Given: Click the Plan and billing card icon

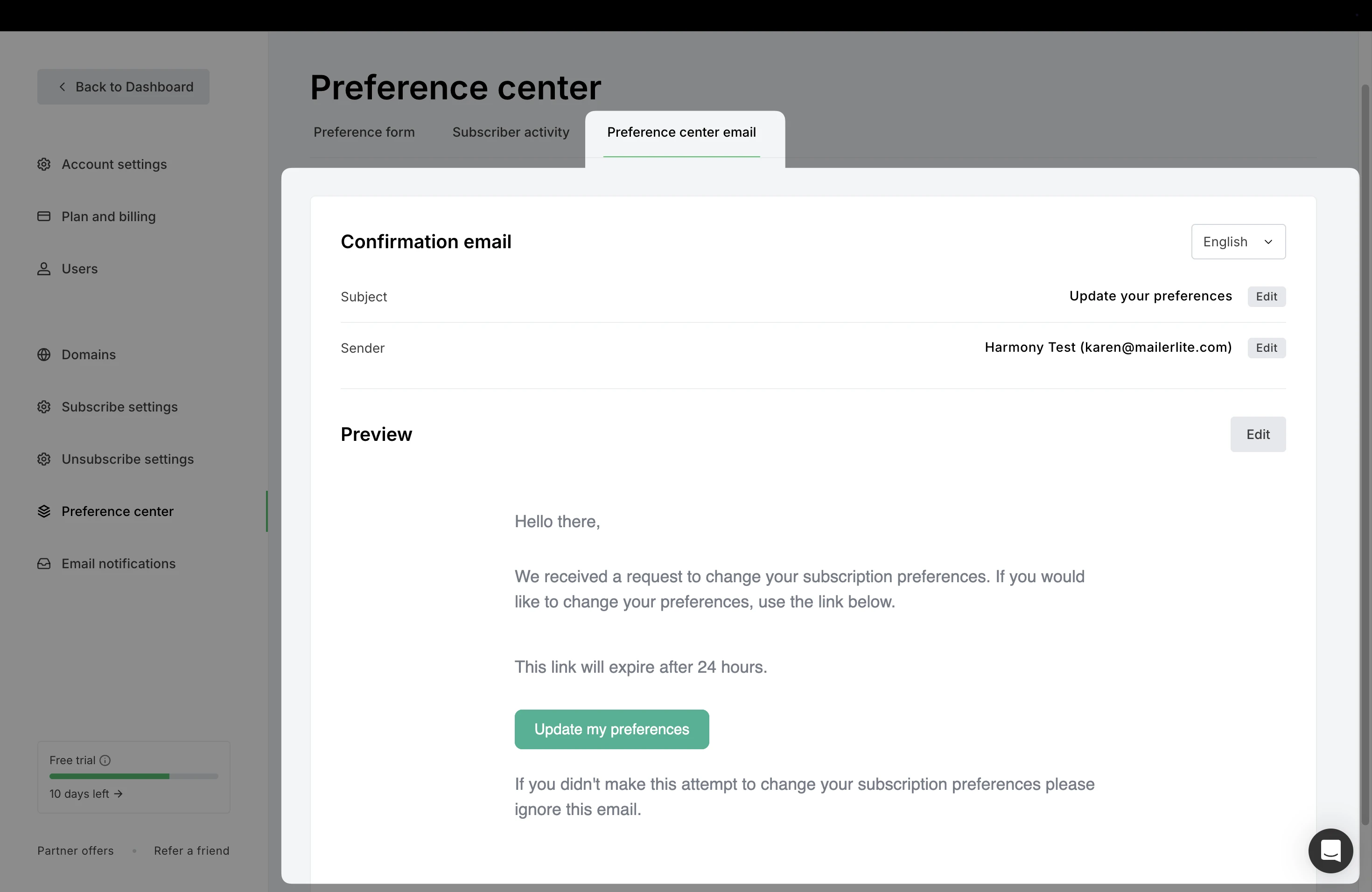Looking at the screenshot, I should coord(44,216).
